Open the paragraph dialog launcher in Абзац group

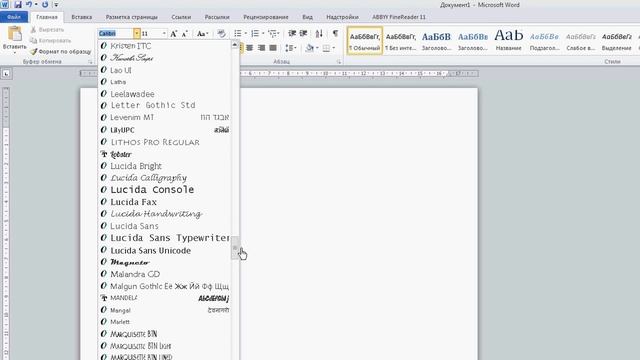coord(339,62)
